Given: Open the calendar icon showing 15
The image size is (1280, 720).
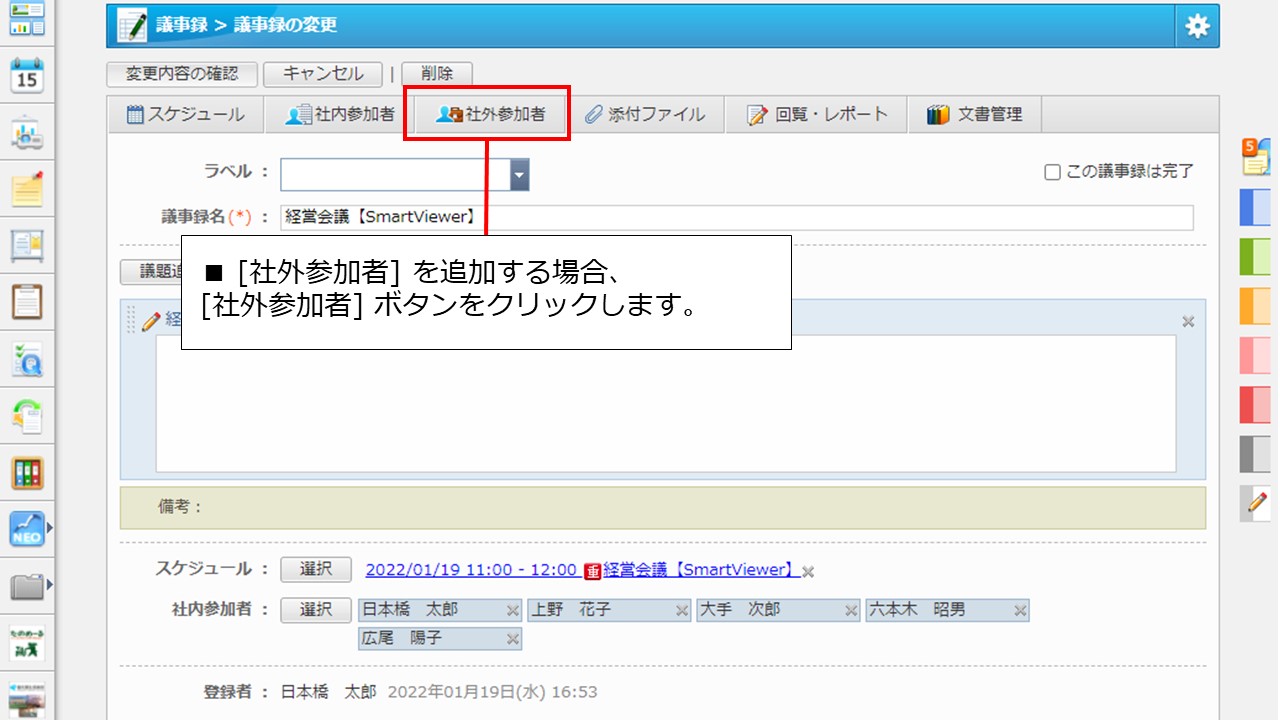Looking at the screenshot, I should (x=27, y=75).
